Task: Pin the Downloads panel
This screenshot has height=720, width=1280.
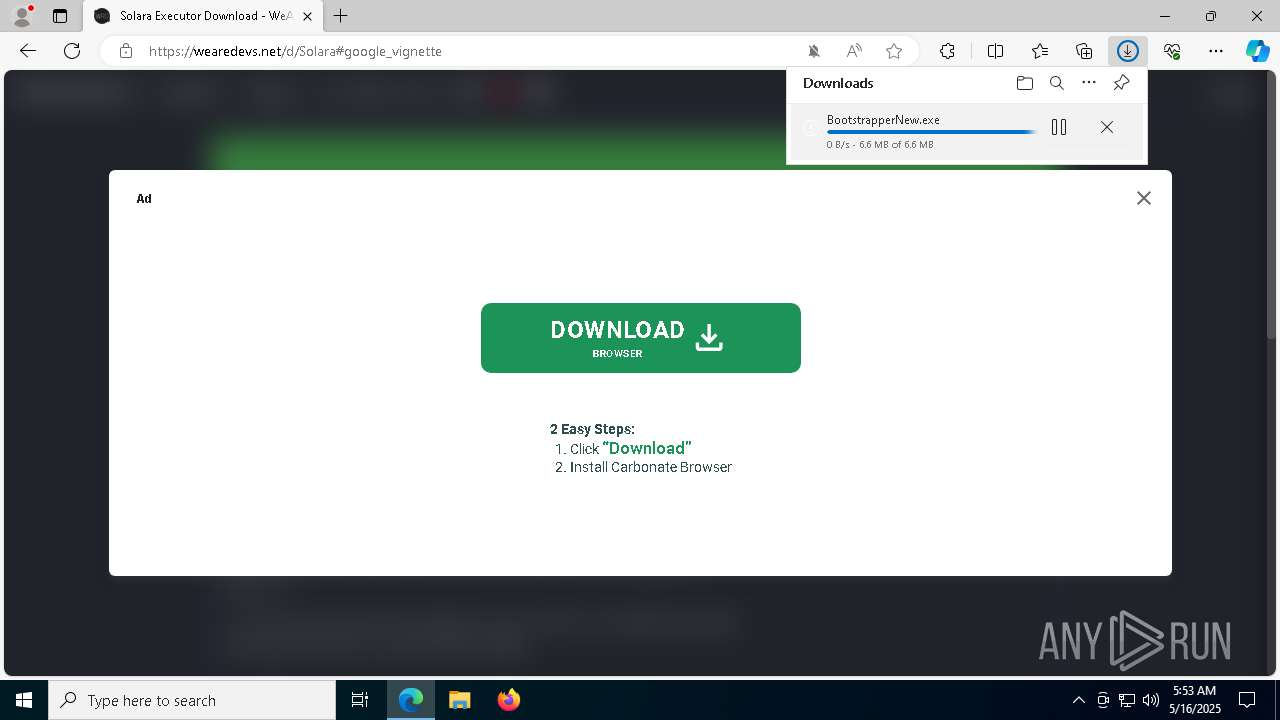Action: (1121, 83)
